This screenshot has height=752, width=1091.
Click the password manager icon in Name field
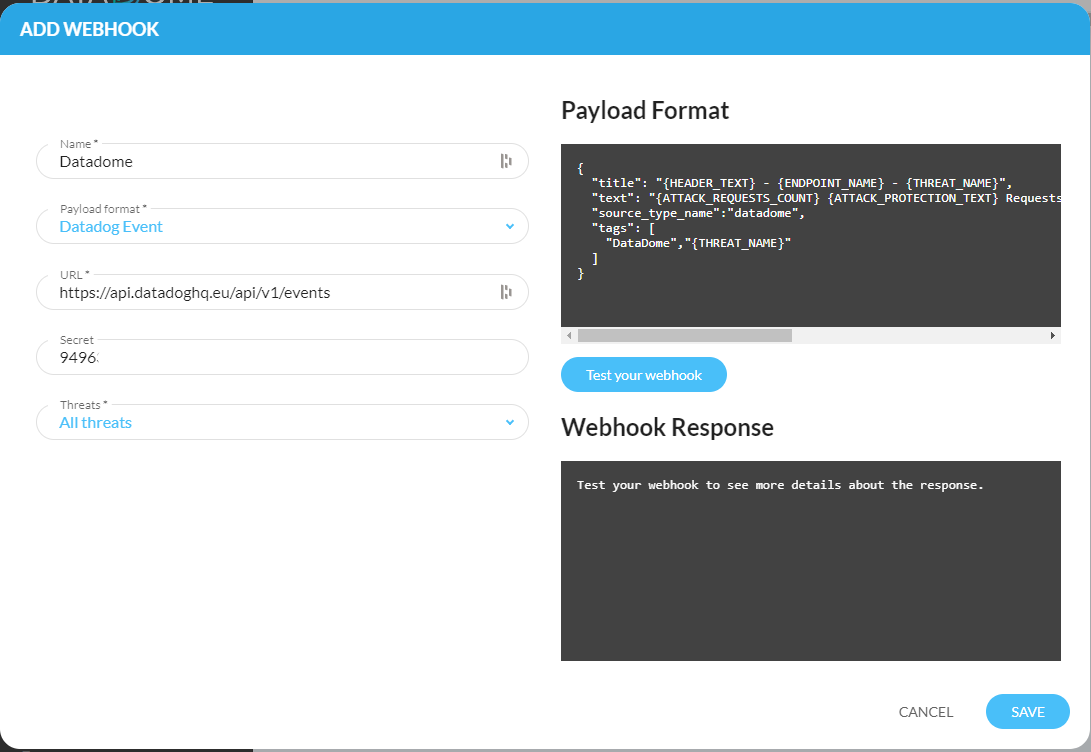click(506, 161)
